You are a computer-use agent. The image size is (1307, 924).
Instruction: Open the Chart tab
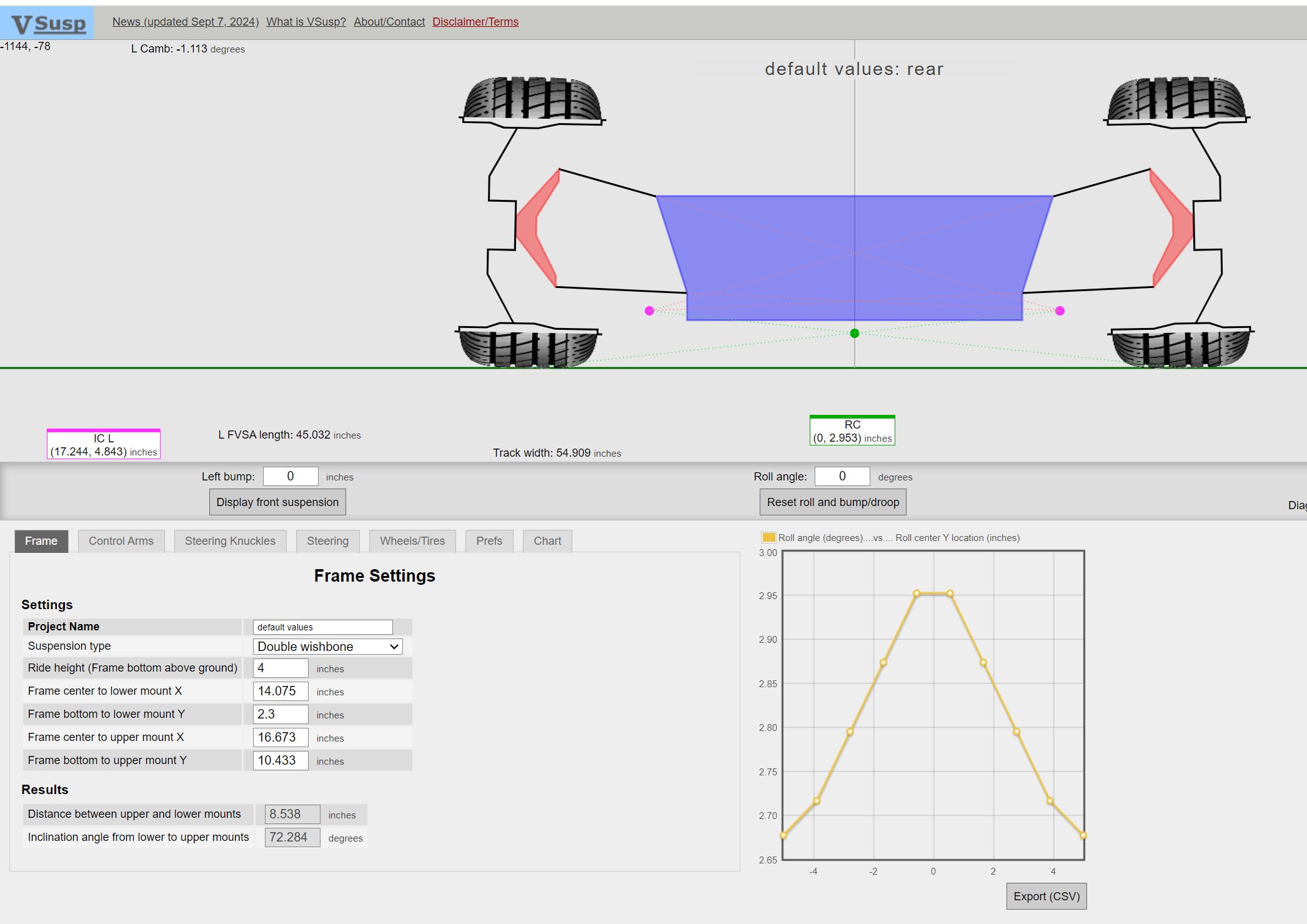point(547,541)
